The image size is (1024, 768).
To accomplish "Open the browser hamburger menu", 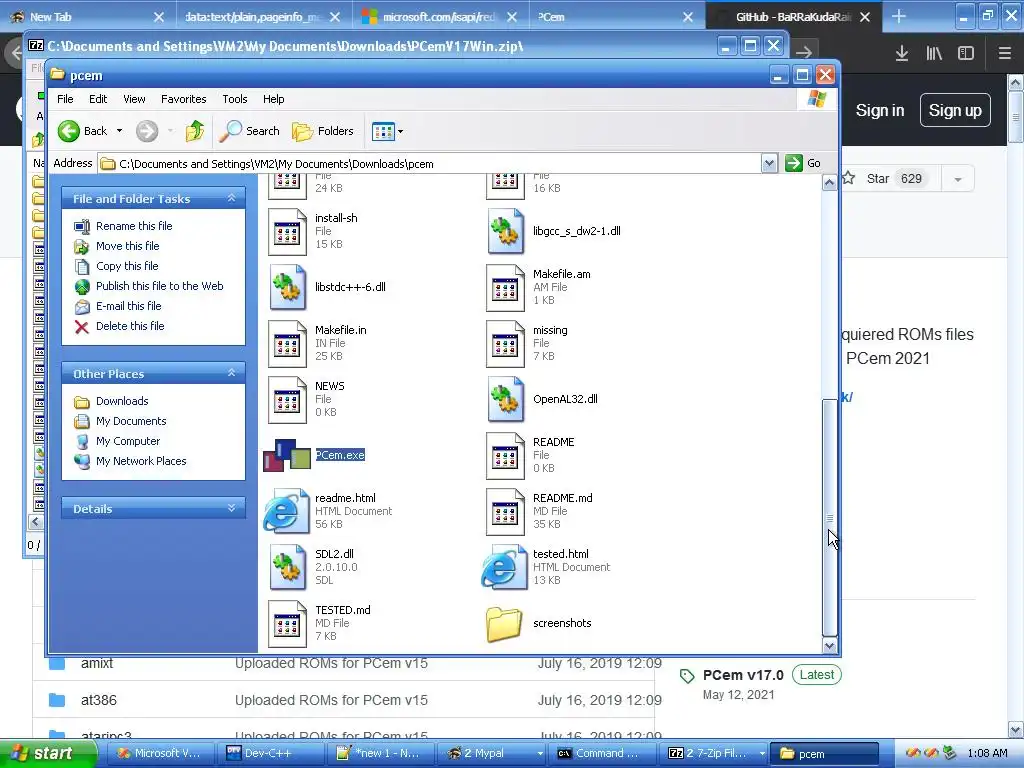I will [x=1004, y=54].
